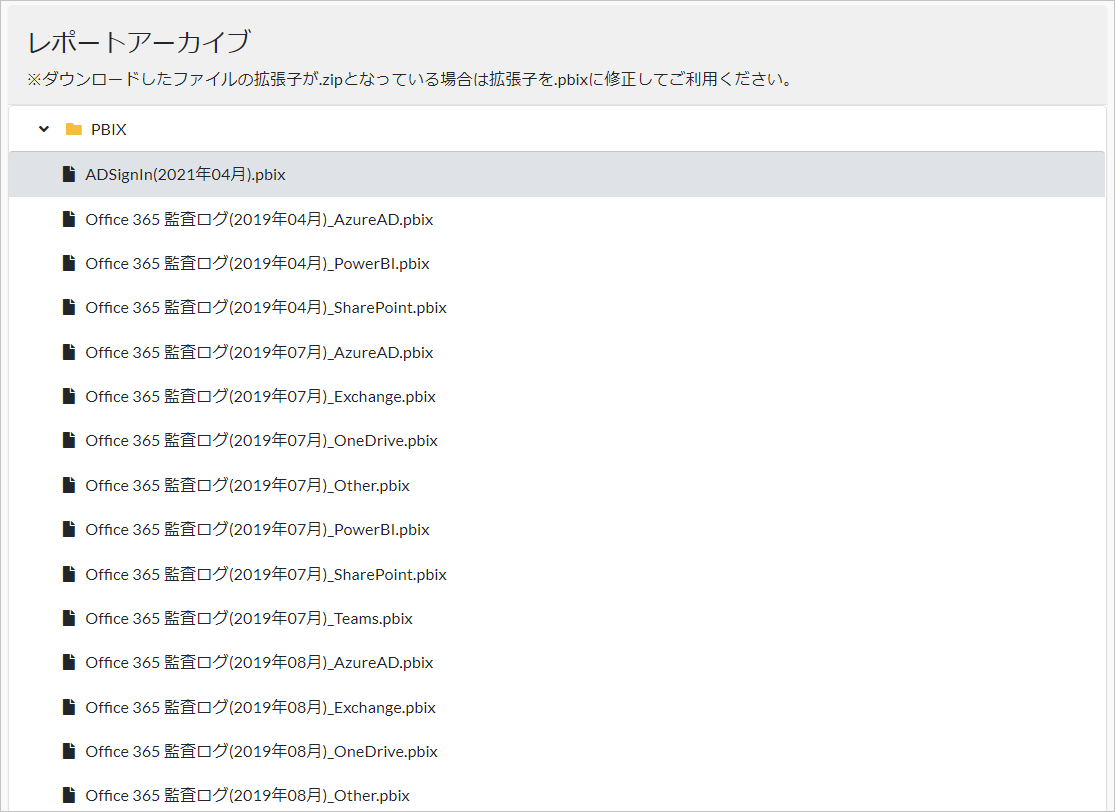Open Office 365 監査ログ(2019年04月)_AzureAD.pbix
This screenshot has width=1115, height=812.
pos(260,219)
